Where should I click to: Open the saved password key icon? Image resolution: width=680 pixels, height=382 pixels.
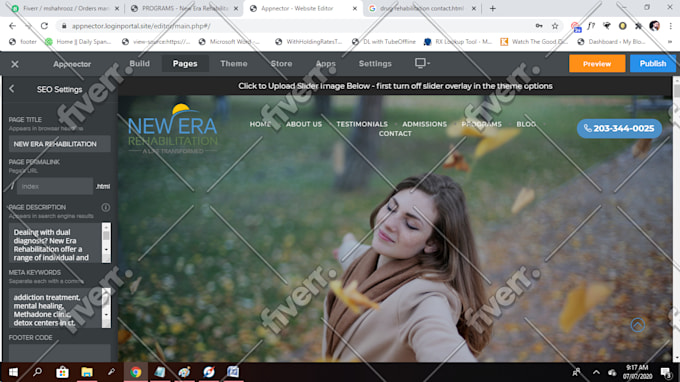point(539,26)
